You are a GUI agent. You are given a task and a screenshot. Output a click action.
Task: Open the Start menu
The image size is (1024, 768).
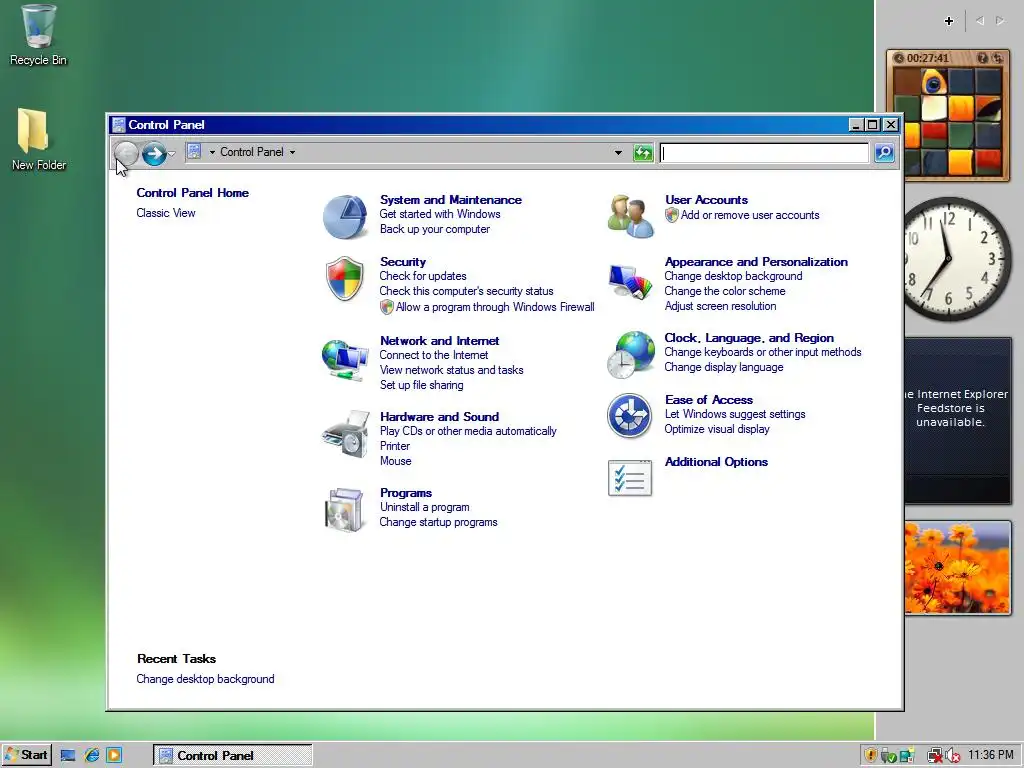coord(26,755)
